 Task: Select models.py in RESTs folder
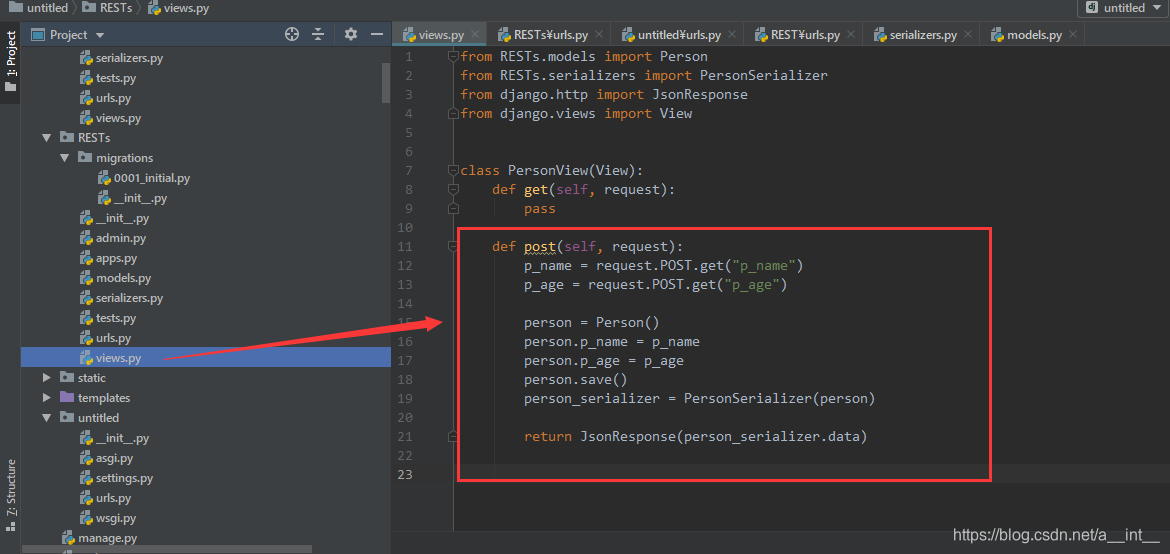[x=116, y=278]
